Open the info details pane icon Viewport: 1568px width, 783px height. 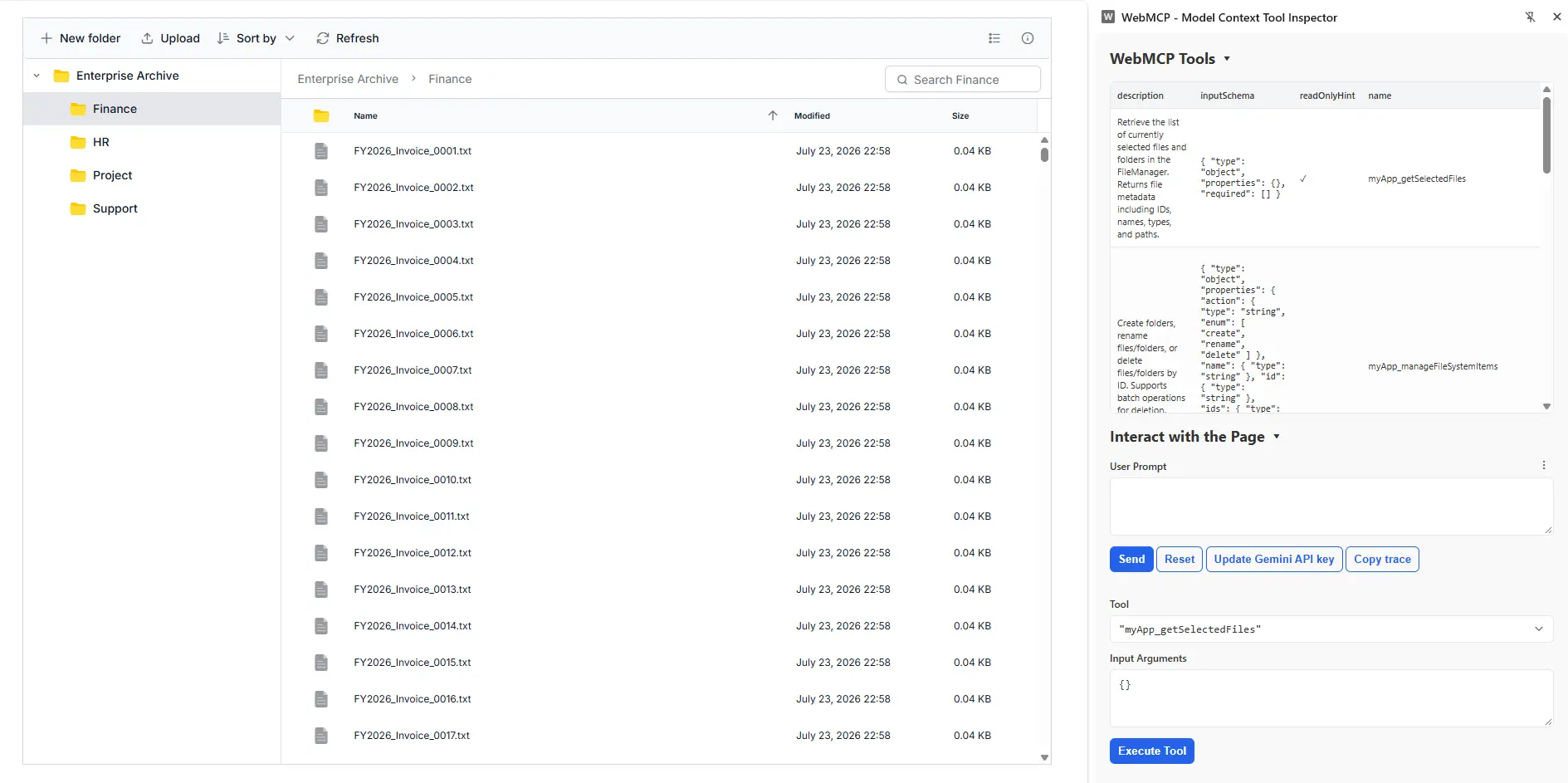click(1028, 38)
